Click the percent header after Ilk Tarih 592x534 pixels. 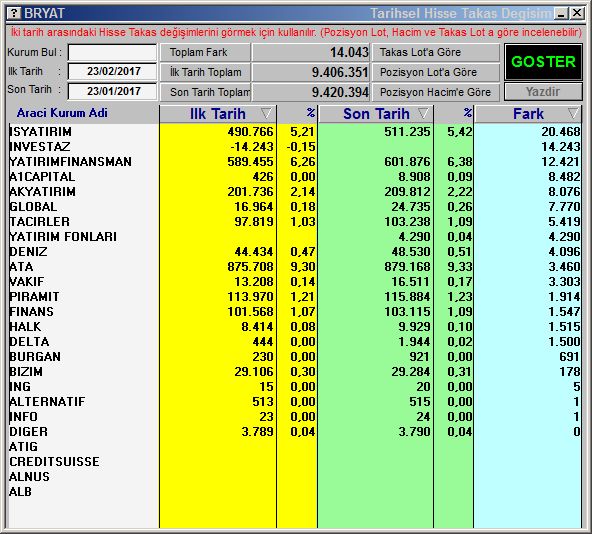click(311, 113)
